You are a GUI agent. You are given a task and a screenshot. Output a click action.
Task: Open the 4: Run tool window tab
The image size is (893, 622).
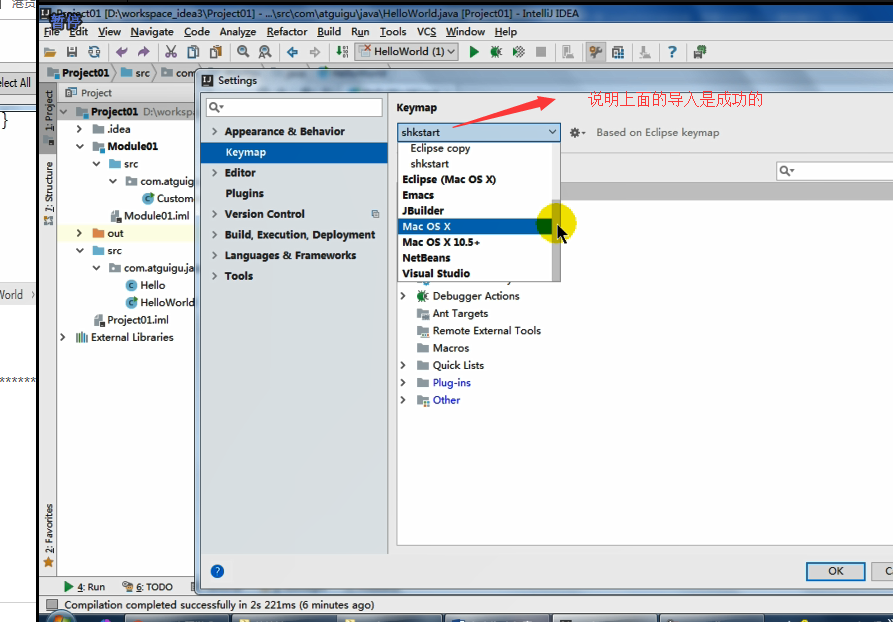[x=84, y=587]
